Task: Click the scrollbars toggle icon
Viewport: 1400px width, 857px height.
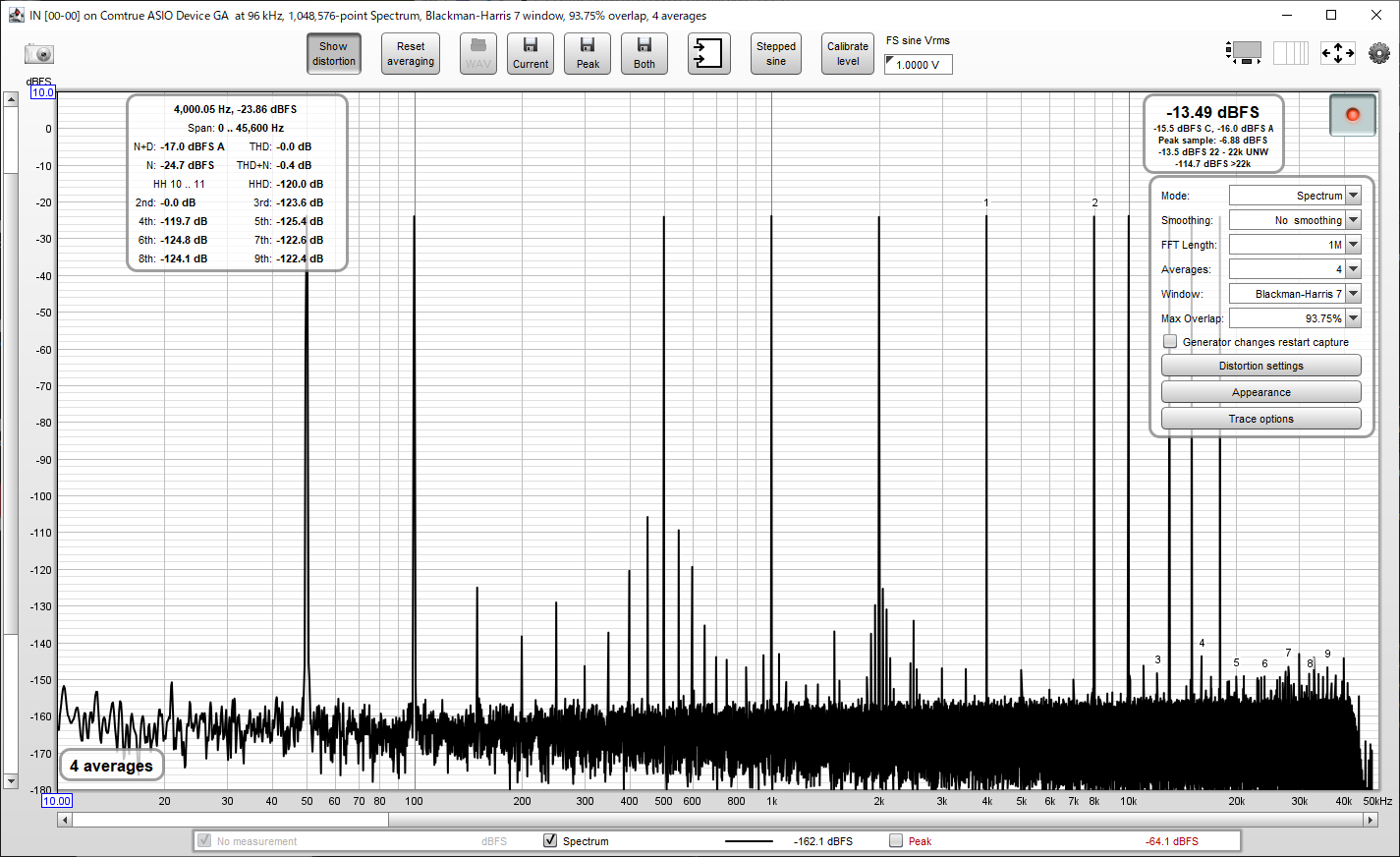Action: click(x=1244, y=53)
